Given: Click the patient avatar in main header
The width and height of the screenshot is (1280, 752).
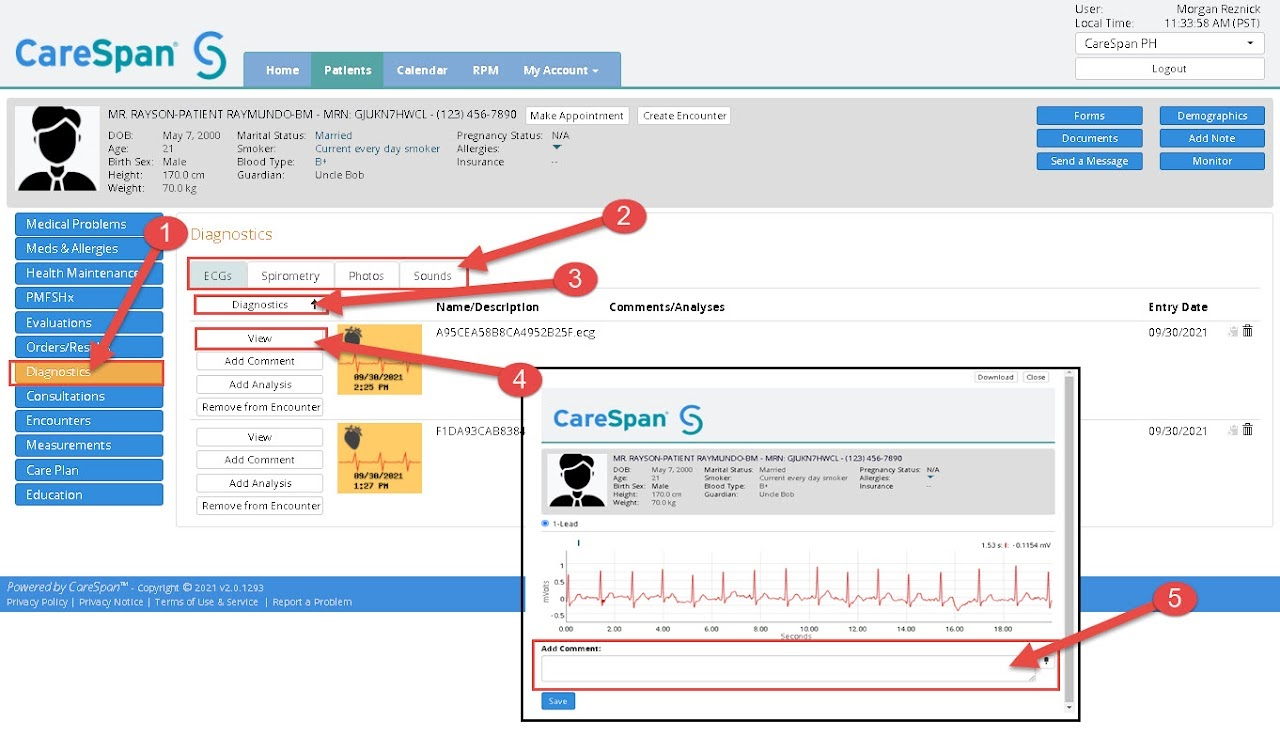Looking at the screenshot, I should (58, 149).
